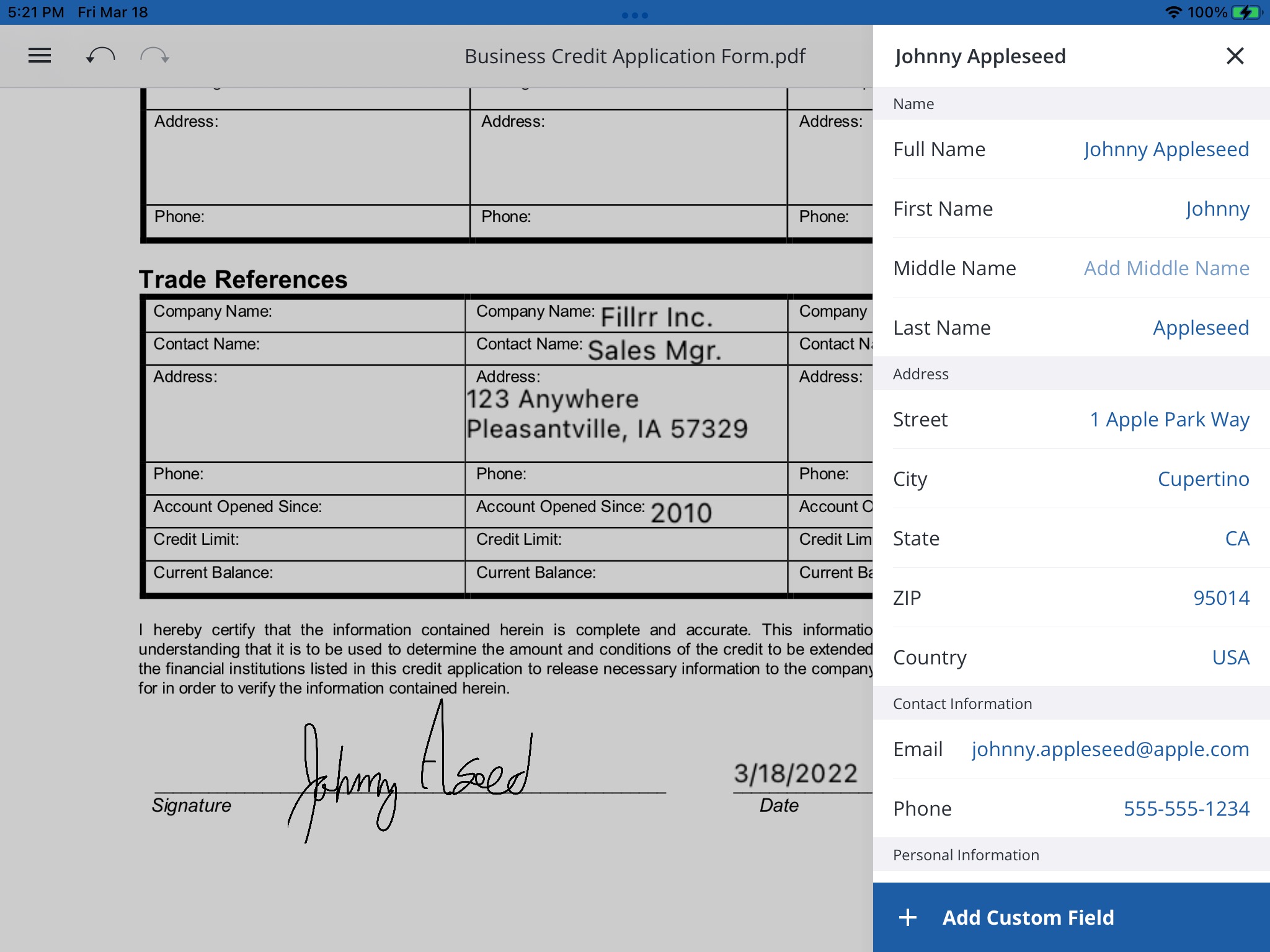Tap the Street label row
Viewport: 1270px width, 952px height.
point(1072,420)
